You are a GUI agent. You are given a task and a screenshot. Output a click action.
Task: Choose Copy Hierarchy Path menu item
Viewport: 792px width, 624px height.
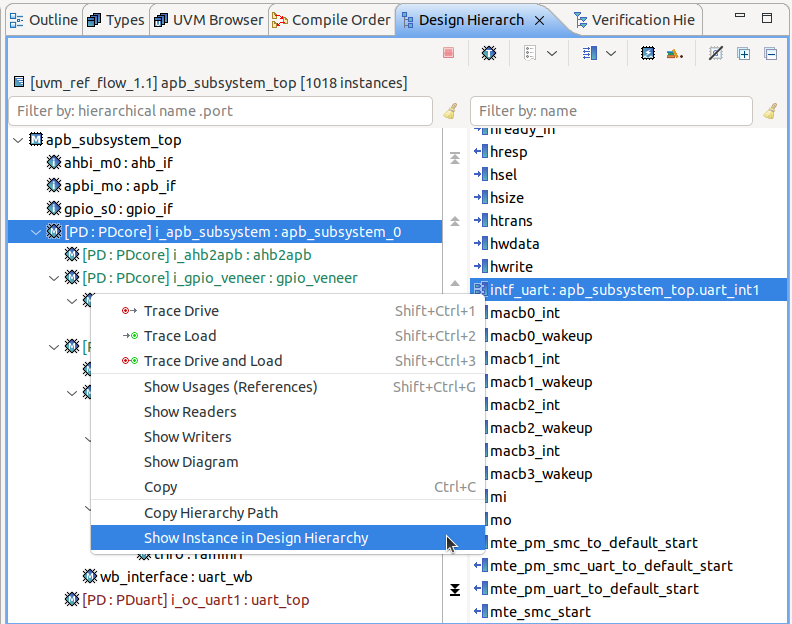[x=287, y=513]
